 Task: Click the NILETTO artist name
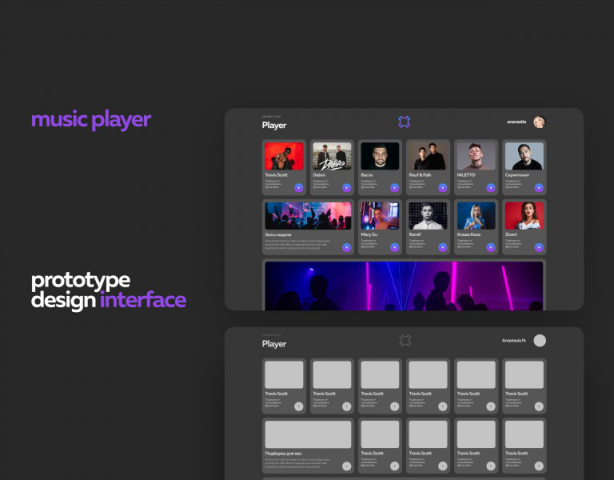click(x=466, y=175)
